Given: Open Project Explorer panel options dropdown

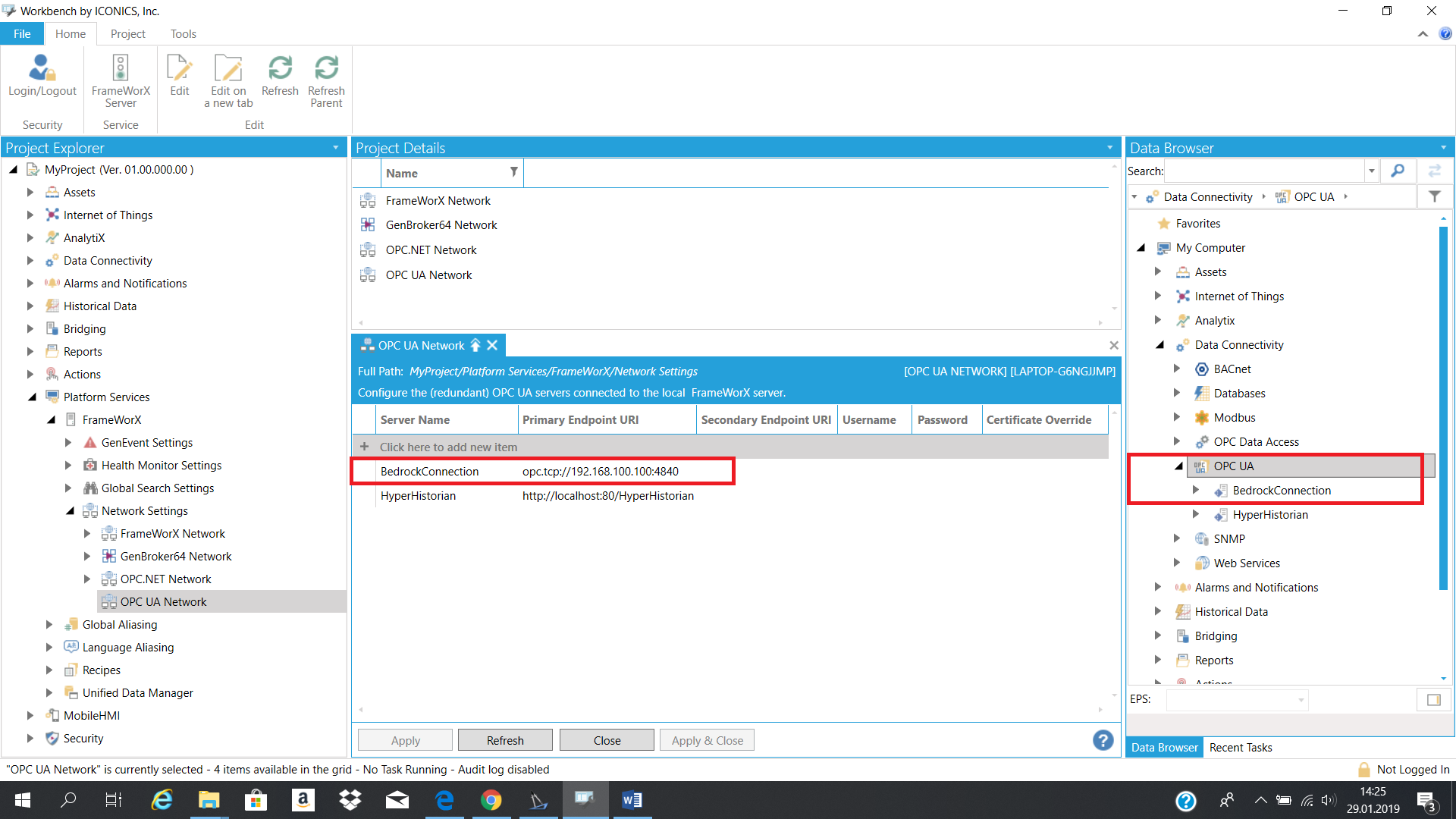Looking at the screenshot, I should pyautogui.click(x=336, y=148).
